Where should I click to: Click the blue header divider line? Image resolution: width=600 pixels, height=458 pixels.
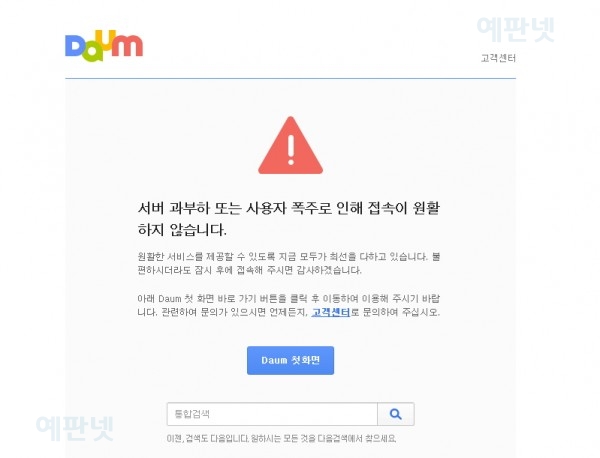tap(290, 78)
